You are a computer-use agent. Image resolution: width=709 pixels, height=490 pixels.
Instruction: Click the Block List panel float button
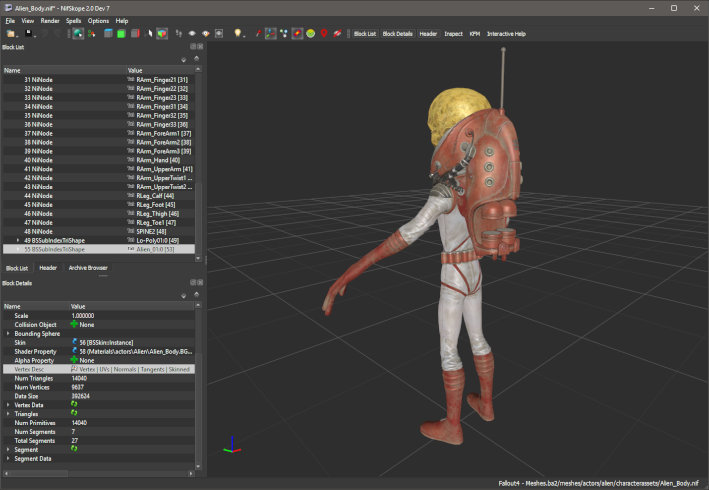[x=193, y=47]
